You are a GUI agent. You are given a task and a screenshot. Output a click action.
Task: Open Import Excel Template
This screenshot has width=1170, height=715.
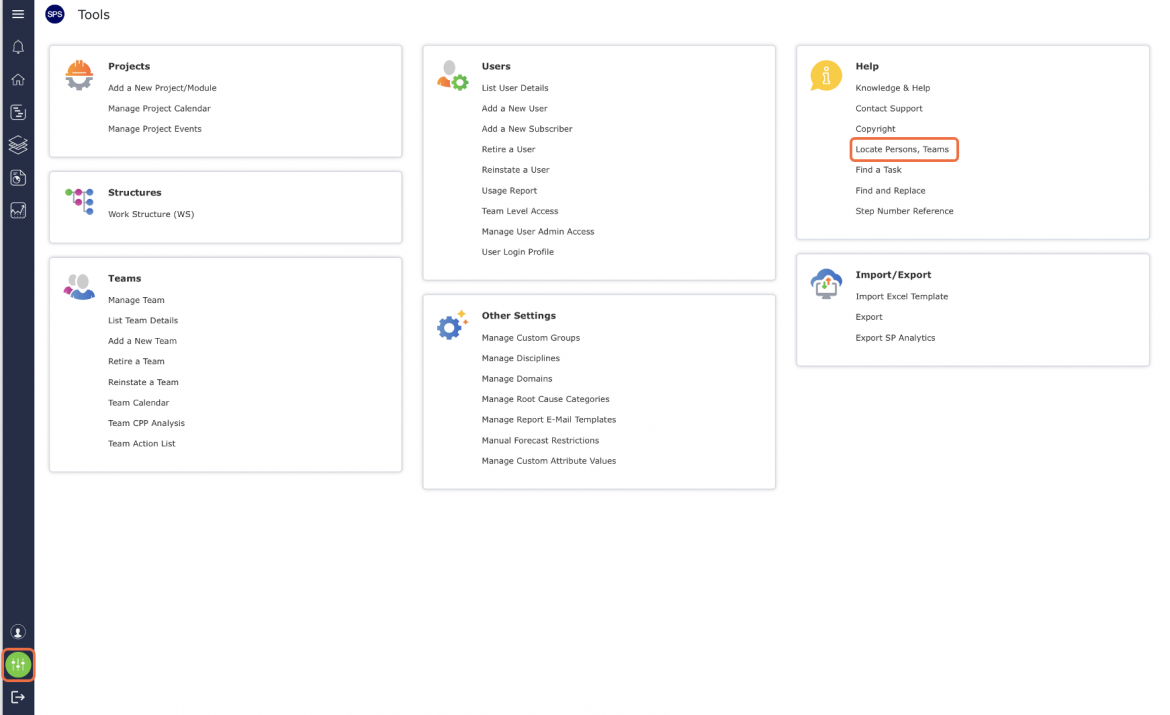pos(901,296)
